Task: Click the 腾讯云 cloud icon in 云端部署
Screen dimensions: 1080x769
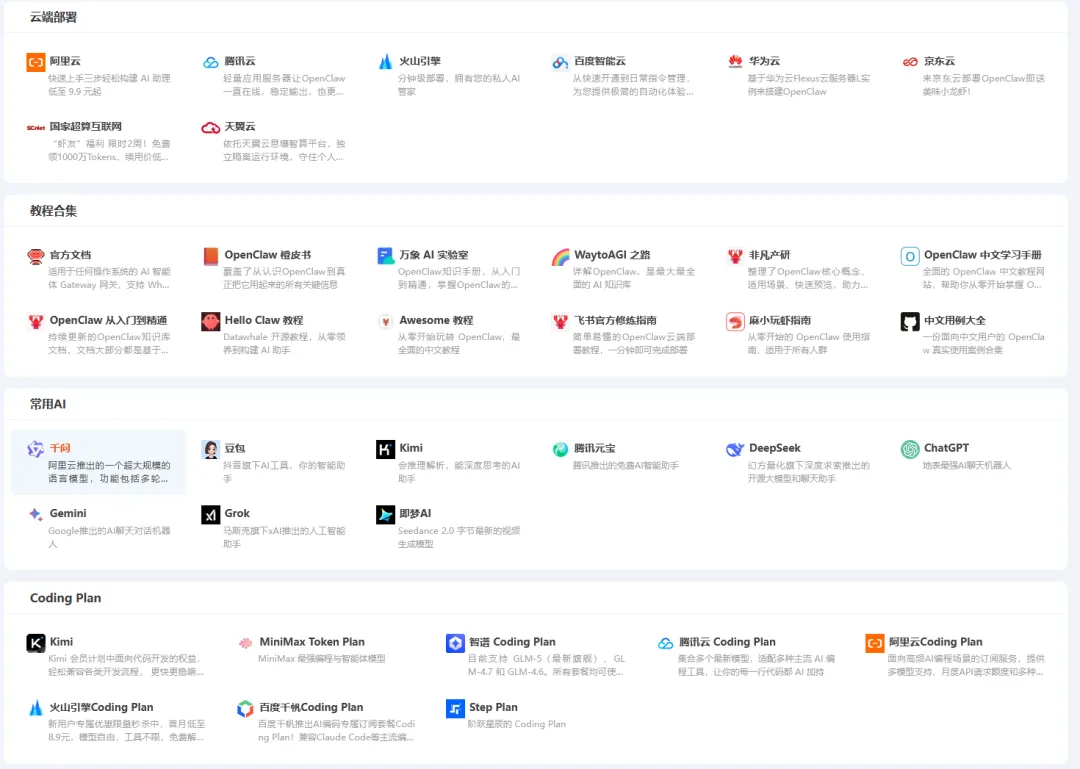Action: 211,62
